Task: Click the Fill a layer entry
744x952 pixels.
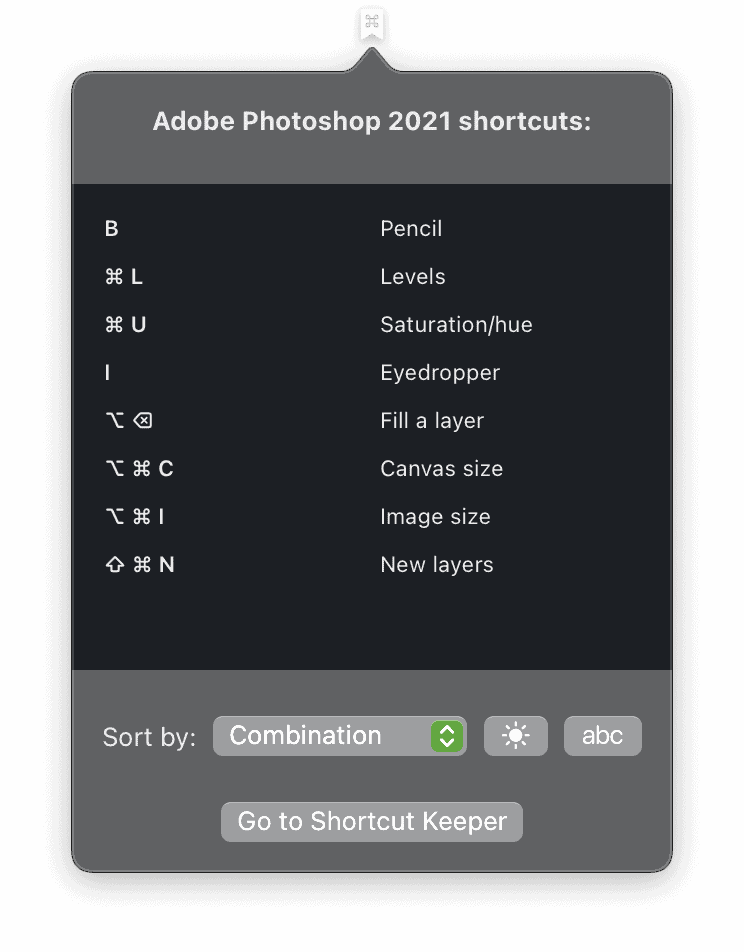Action: click(432, 420)
